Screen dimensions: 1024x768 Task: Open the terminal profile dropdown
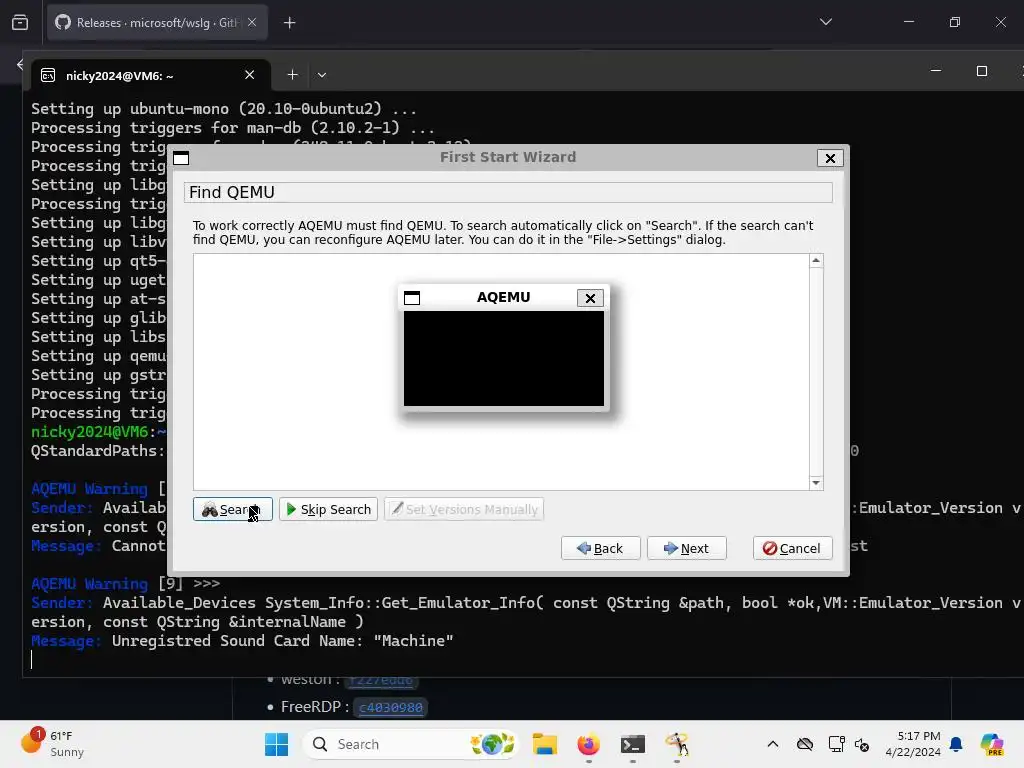coord(322,75)
